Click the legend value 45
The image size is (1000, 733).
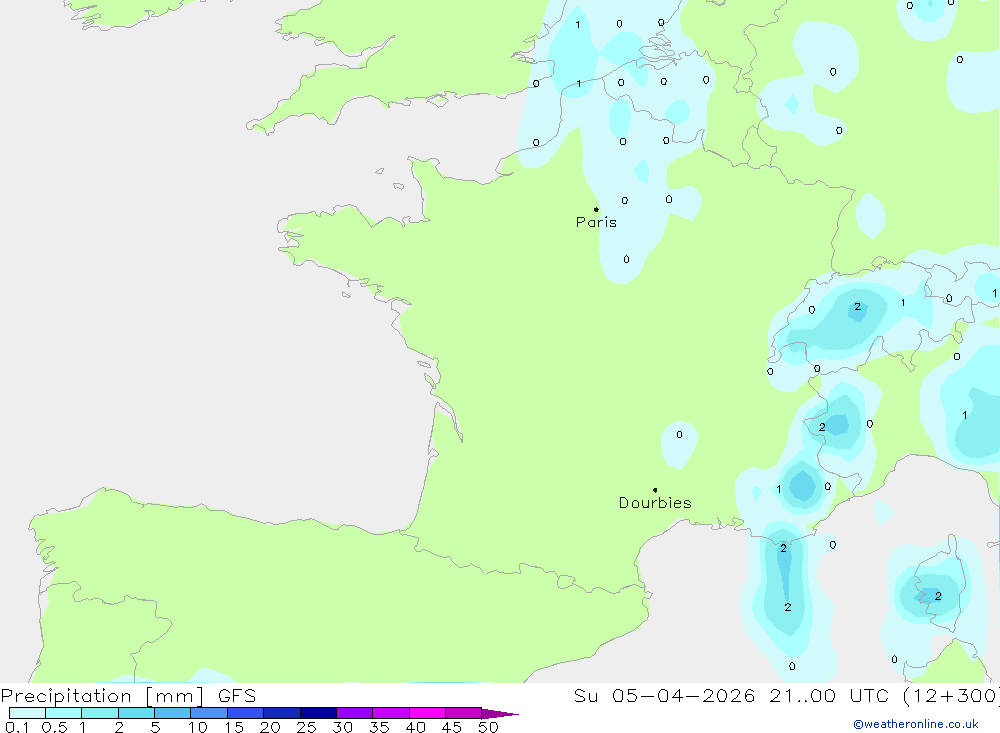tap(452, 727)
